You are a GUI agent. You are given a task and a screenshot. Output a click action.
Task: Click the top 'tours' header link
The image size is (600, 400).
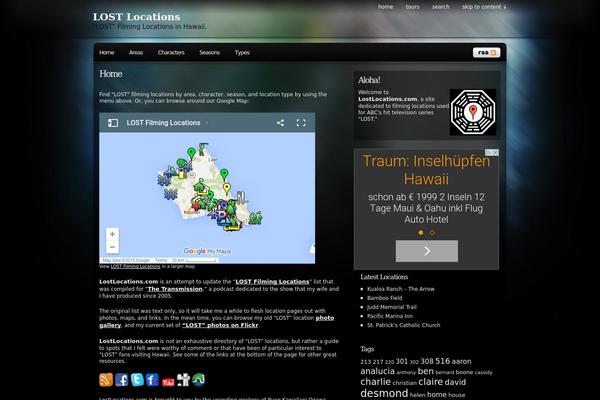412,7
